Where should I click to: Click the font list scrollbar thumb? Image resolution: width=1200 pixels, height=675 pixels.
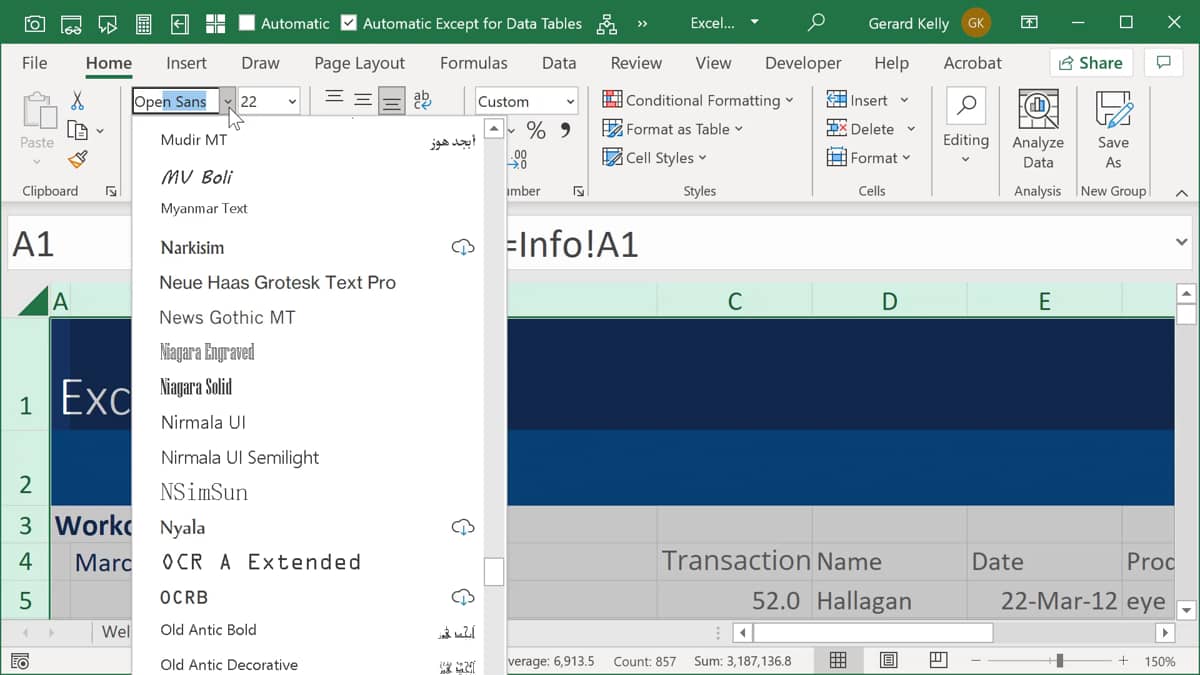[x=494, y=571]
